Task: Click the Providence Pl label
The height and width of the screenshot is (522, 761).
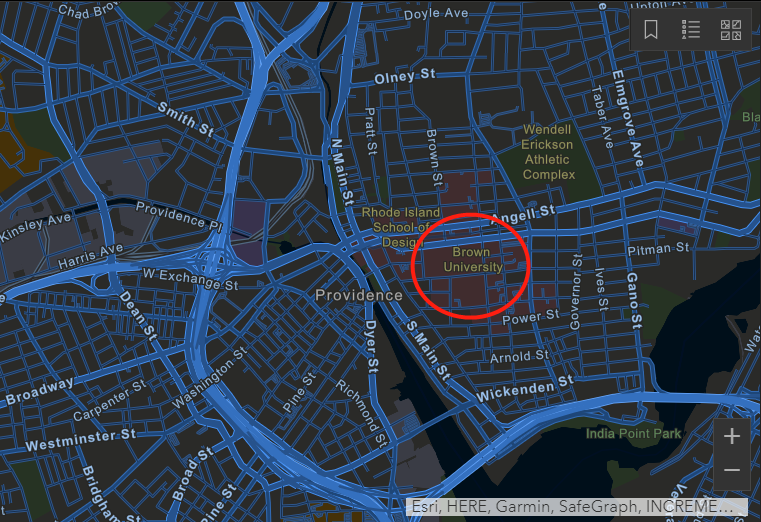Action: pyautogui.click(x=179, y=216)
